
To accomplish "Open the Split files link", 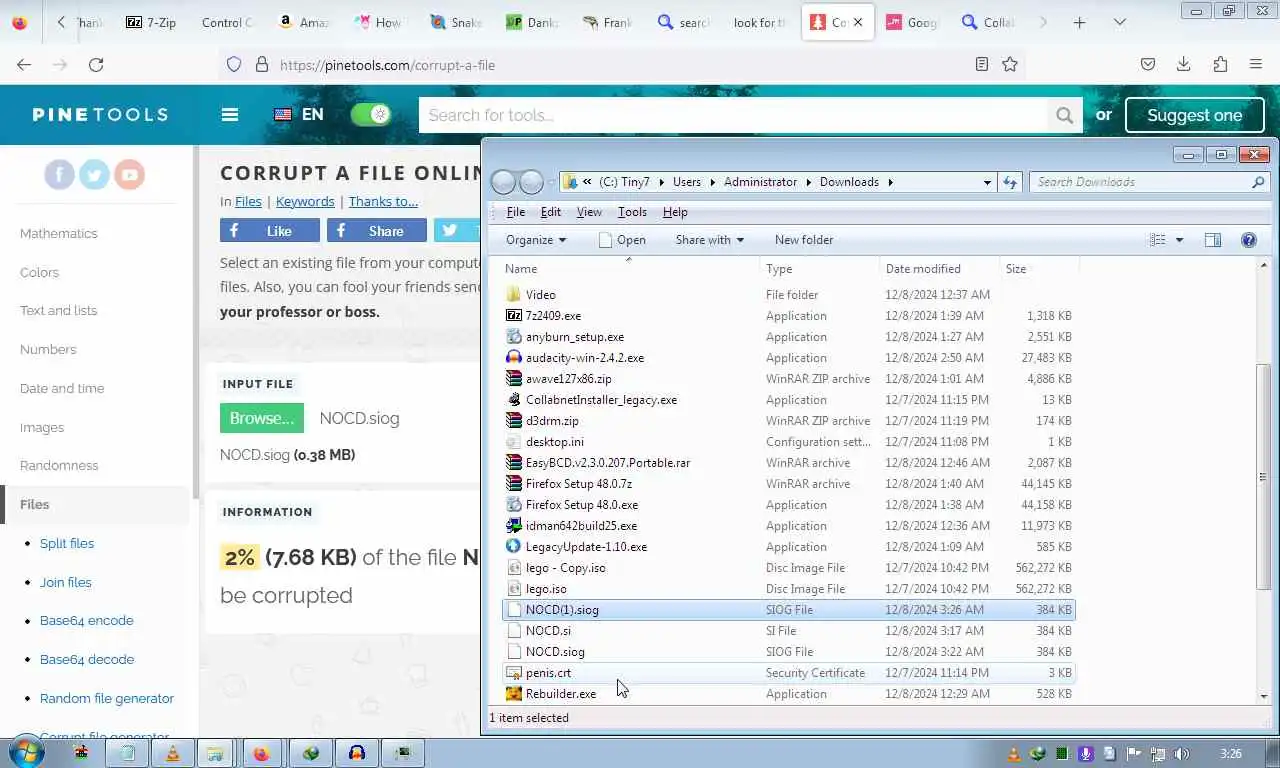I will [x=67, y=543].
